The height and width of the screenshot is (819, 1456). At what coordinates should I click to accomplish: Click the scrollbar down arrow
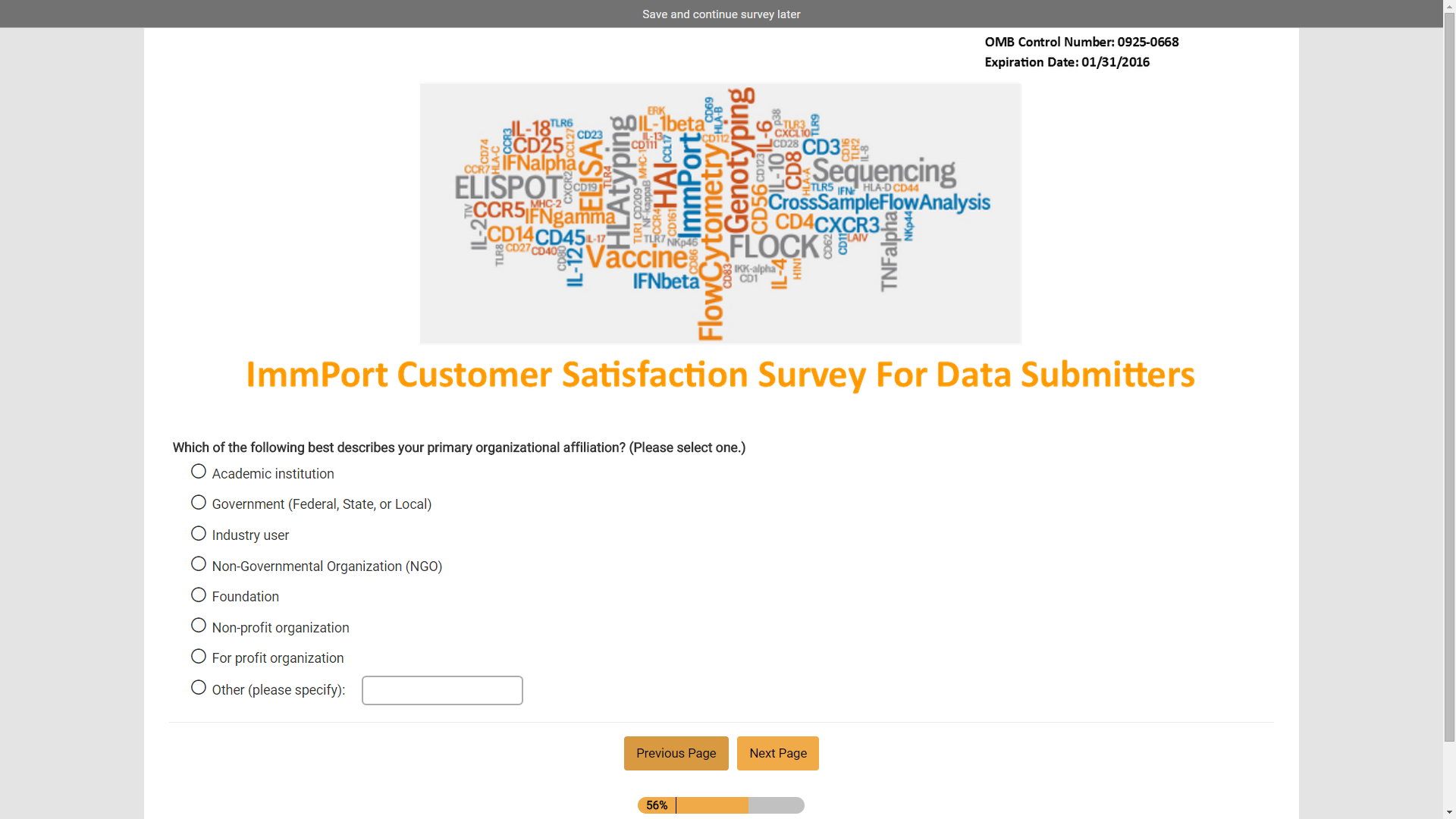[1449, 813]
